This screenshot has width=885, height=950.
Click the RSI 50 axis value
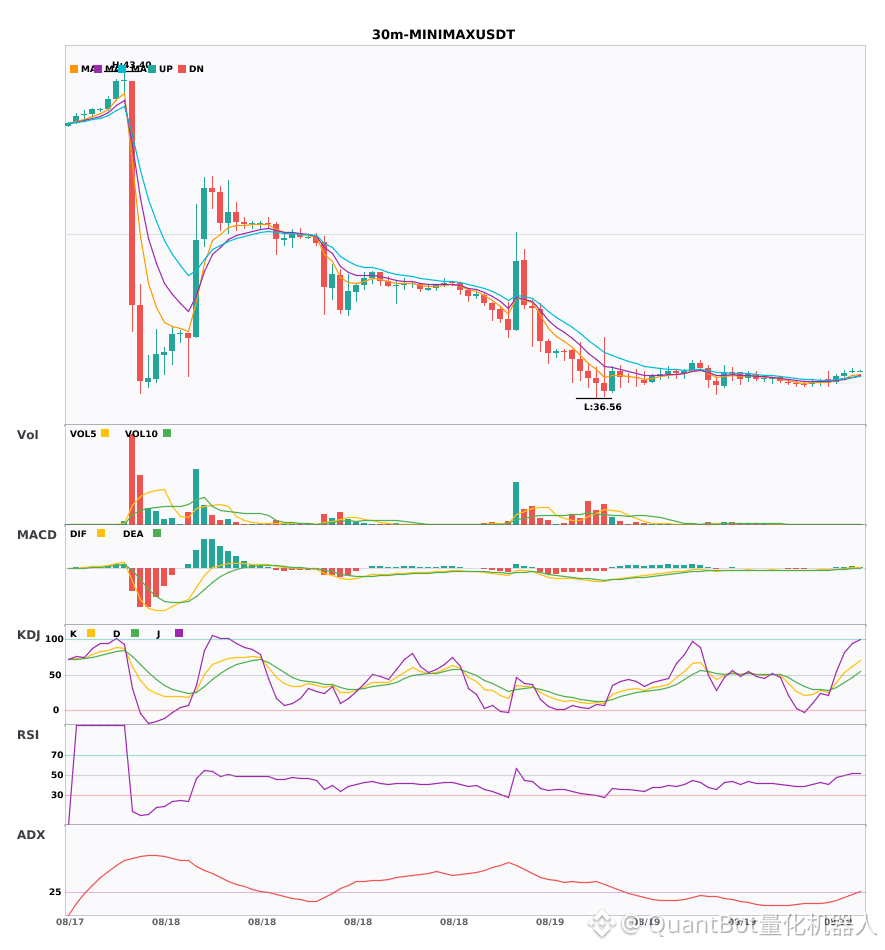click(x=57, y=775)
